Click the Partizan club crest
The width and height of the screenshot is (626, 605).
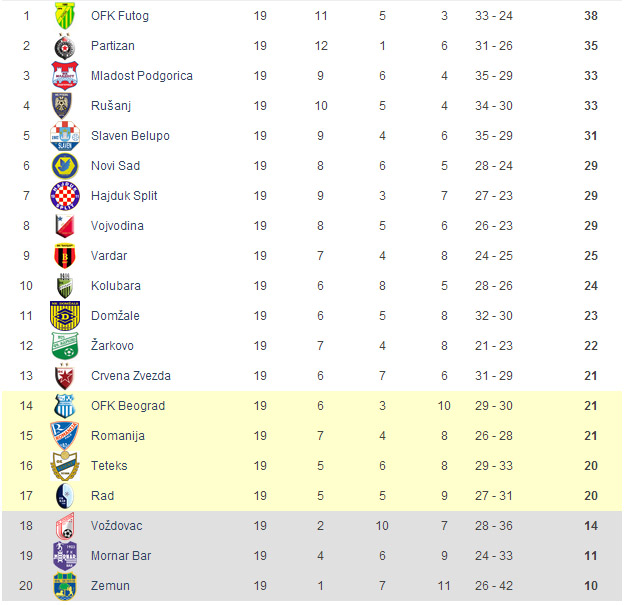65,46
